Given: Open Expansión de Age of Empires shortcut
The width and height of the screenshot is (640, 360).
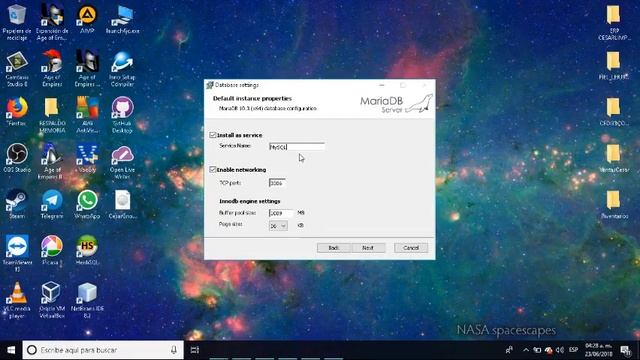Looking at the screenshot, I should click(52, 22).
